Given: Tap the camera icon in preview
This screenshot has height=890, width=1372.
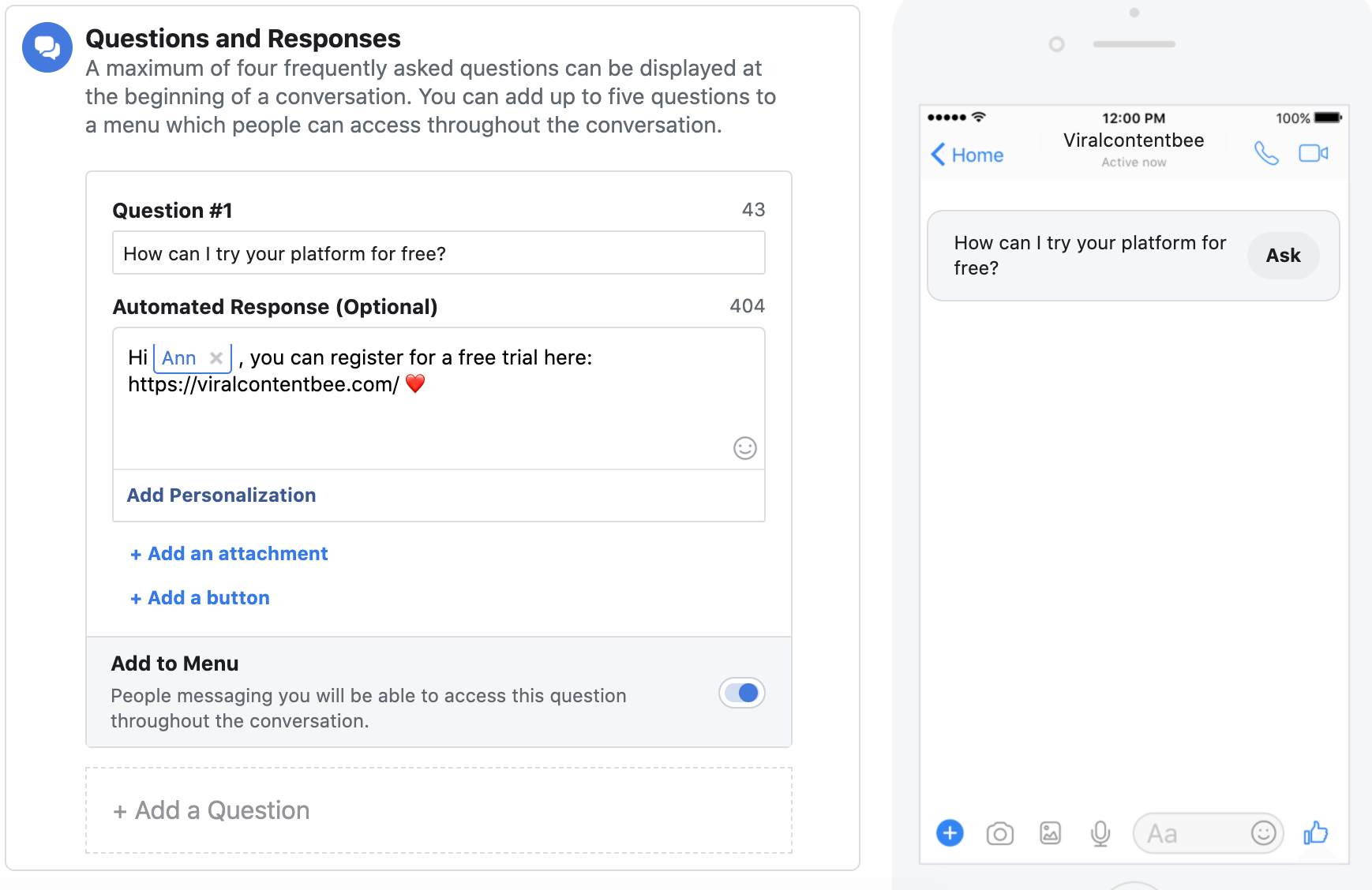Looking at the screenshot, I should click(x=1000, y=834).
